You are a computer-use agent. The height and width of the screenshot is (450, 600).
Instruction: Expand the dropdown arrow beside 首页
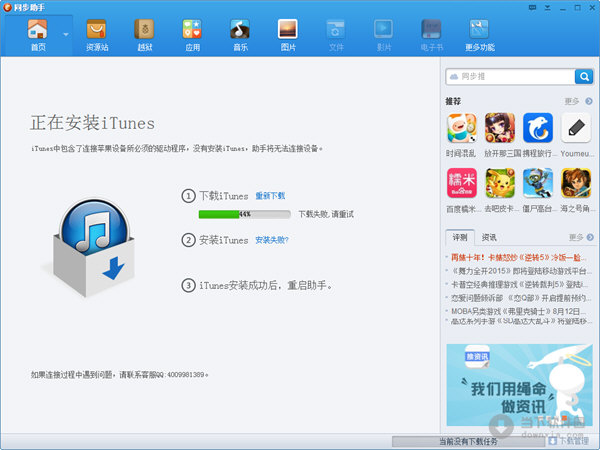tap(66, 34)
